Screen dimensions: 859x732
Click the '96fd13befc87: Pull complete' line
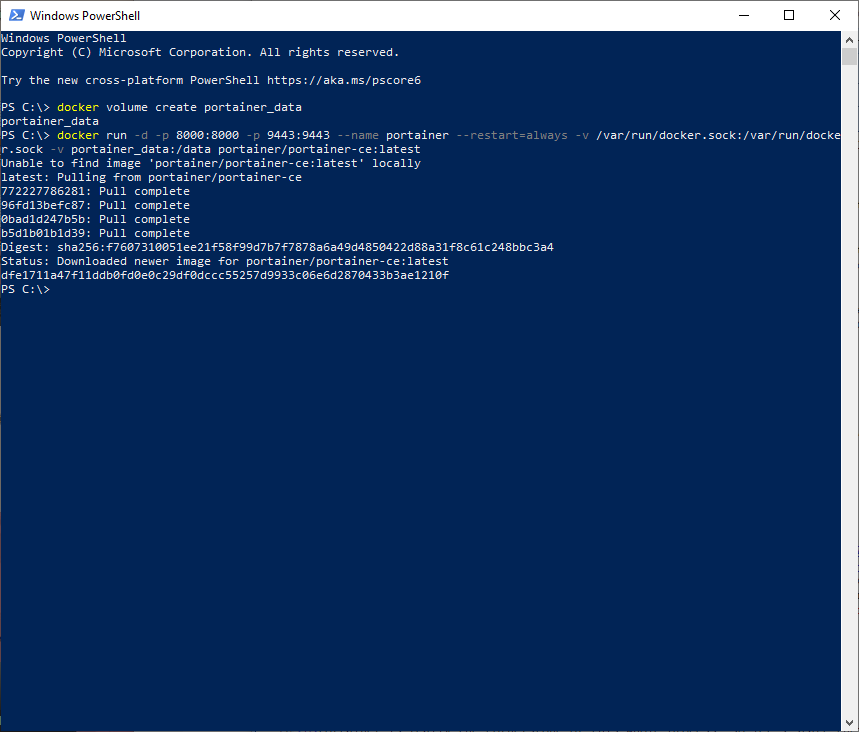95,205
